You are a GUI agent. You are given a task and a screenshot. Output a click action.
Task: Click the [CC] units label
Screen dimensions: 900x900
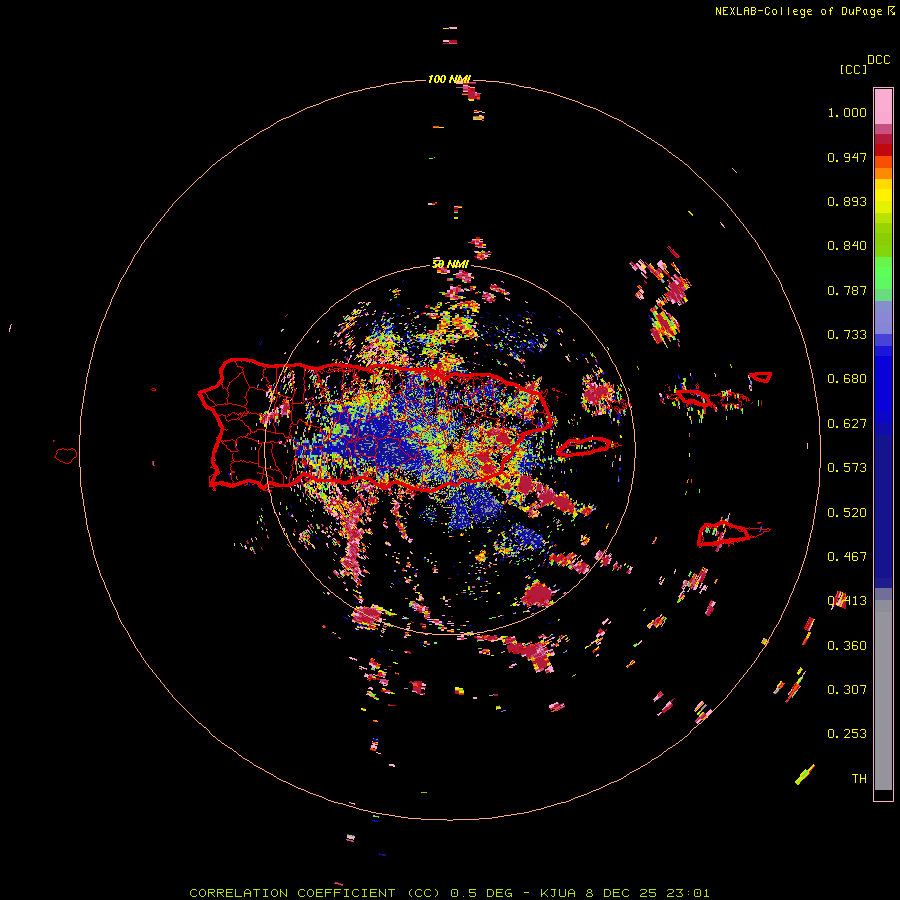(x=853, y=69)
